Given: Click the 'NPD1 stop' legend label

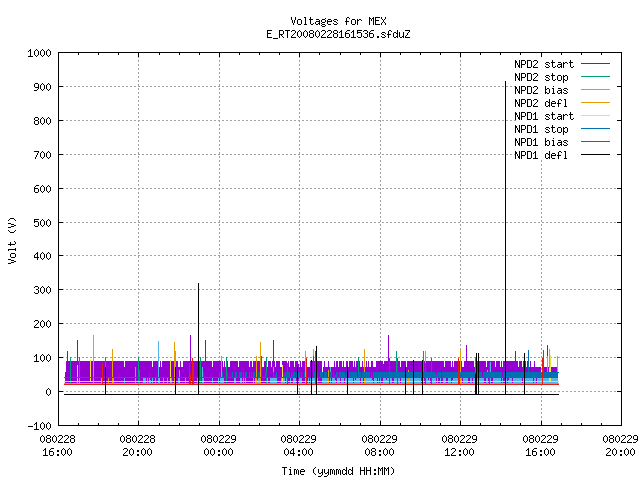Looking at the screenshot, I should (541, 129).
